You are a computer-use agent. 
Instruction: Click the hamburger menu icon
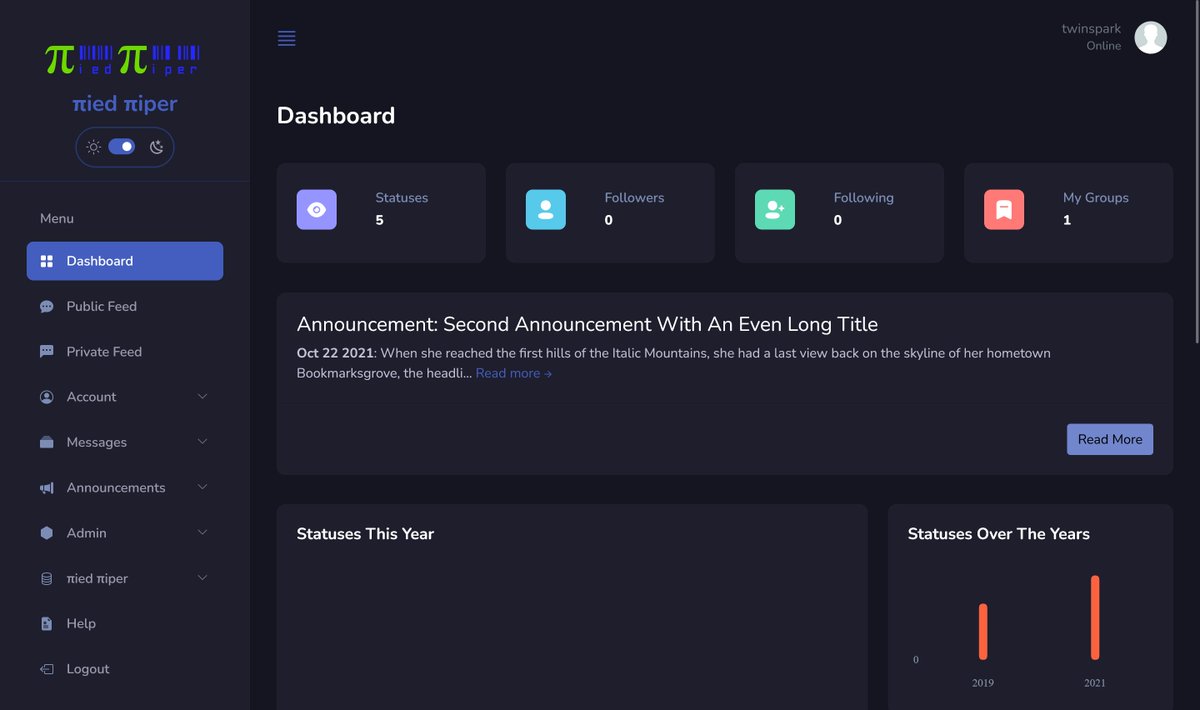coord(286,38)
